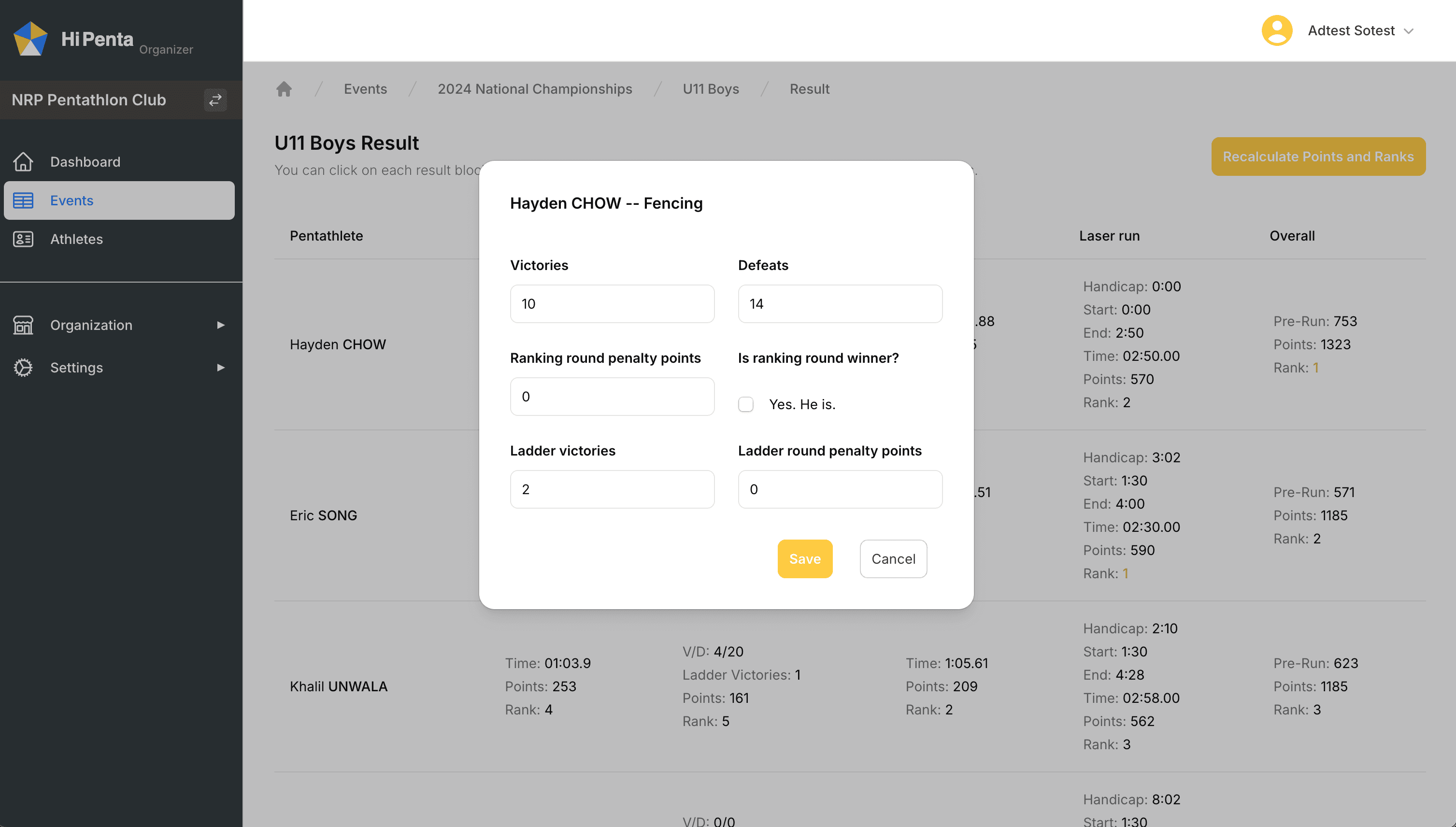Expand the Organization submenu arrow
Viewport: 1456px width, 827px height.
(x=221, y=325)
